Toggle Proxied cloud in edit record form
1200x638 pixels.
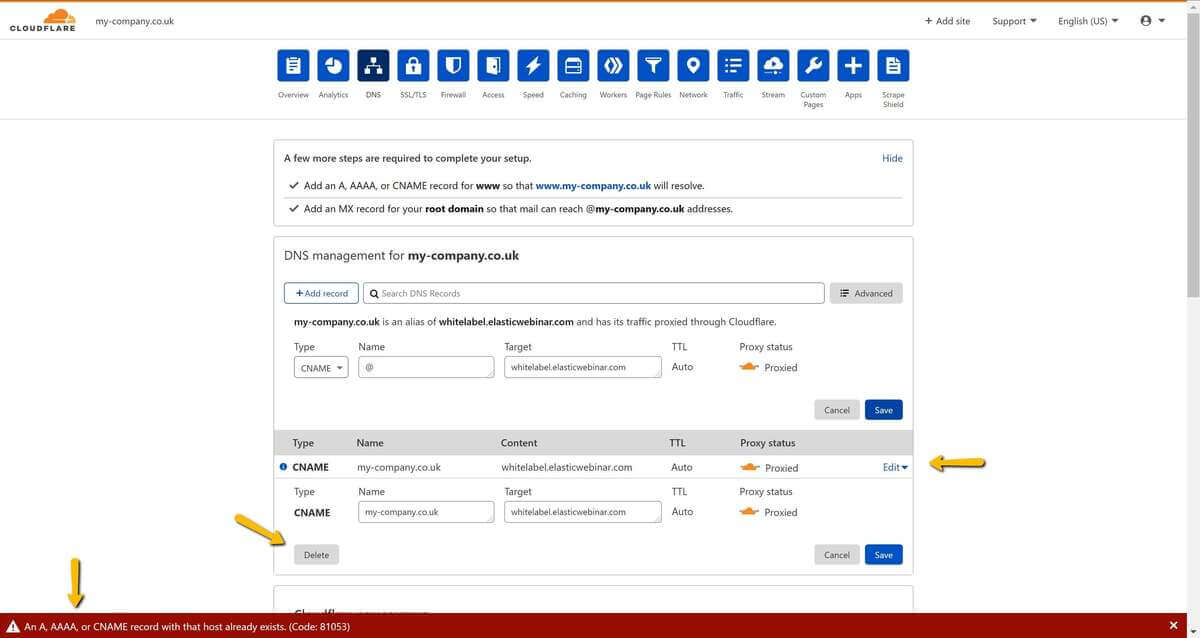click(750, 512)
